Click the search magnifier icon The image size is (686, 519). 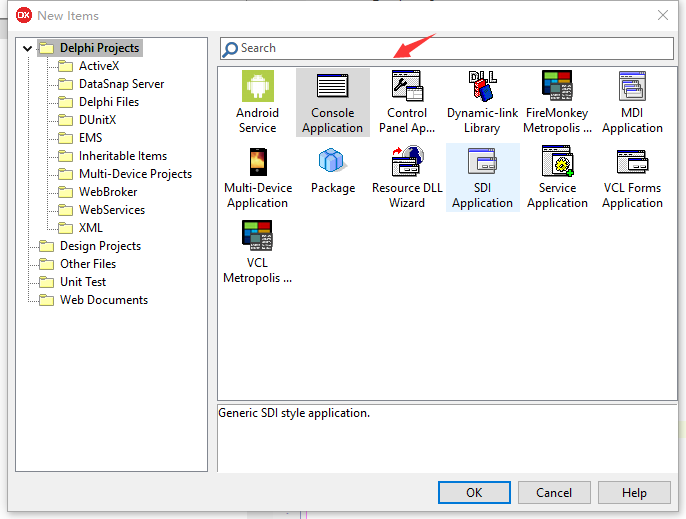230,49
